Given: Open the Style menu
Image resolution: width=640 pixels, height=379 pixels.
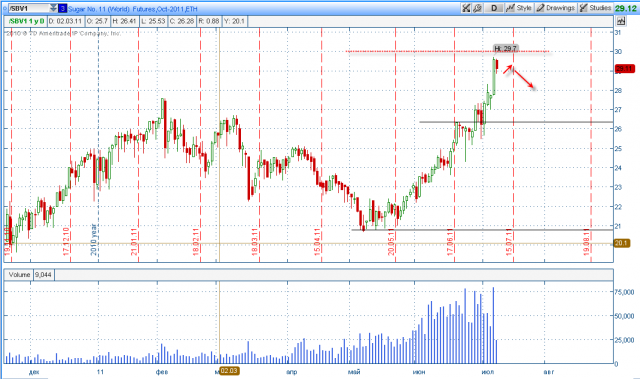Looking at the screenshot, I should 518,8.
